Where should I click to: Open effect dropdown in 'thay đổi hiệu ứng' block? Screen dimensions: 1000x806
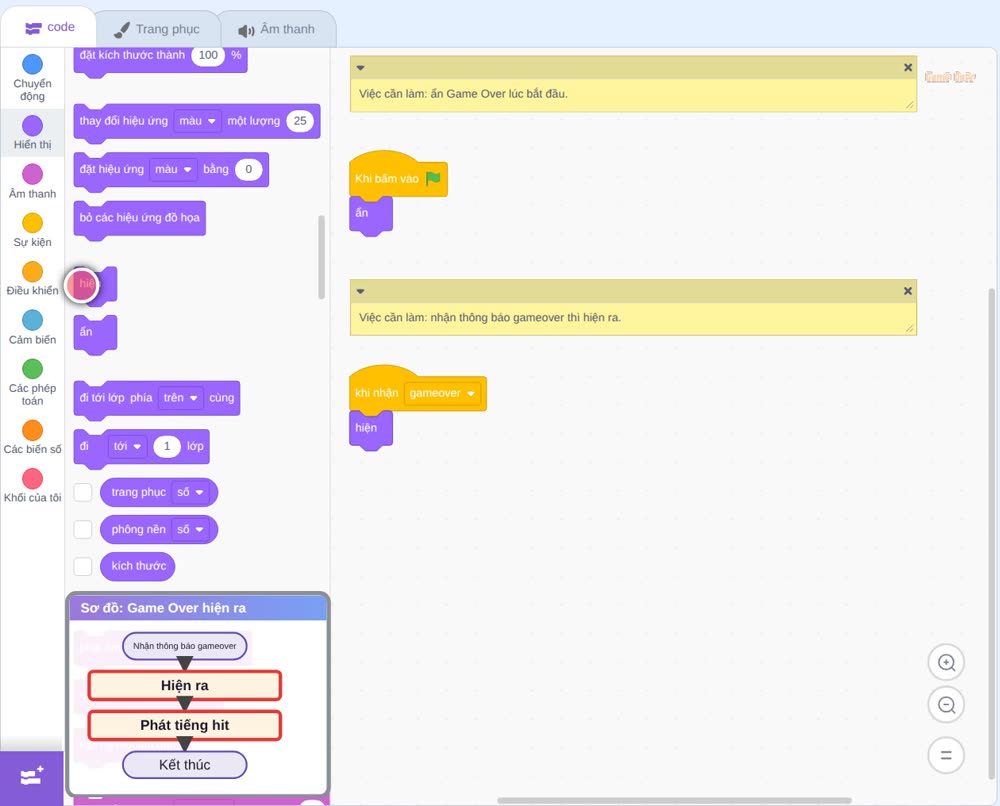(x=196, y=121)
